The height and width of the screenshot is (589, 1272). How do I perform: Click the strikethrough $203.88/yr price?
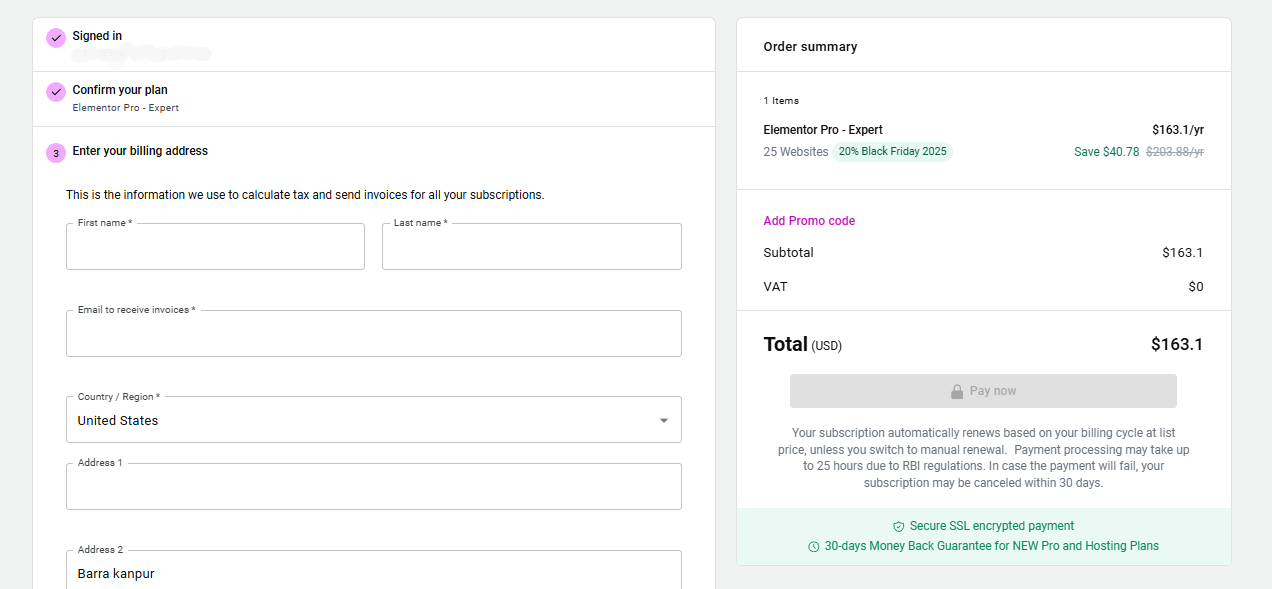click(x=1172, y=150)
